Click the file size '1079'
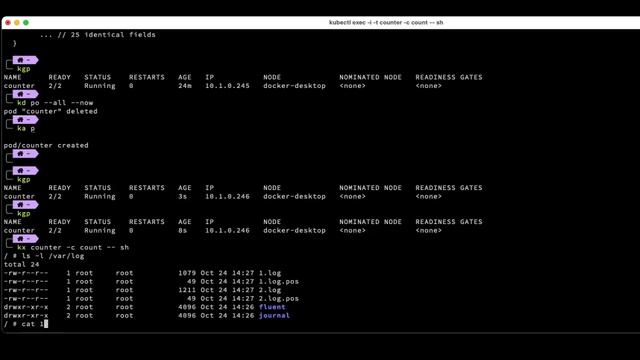 [187, 273]
